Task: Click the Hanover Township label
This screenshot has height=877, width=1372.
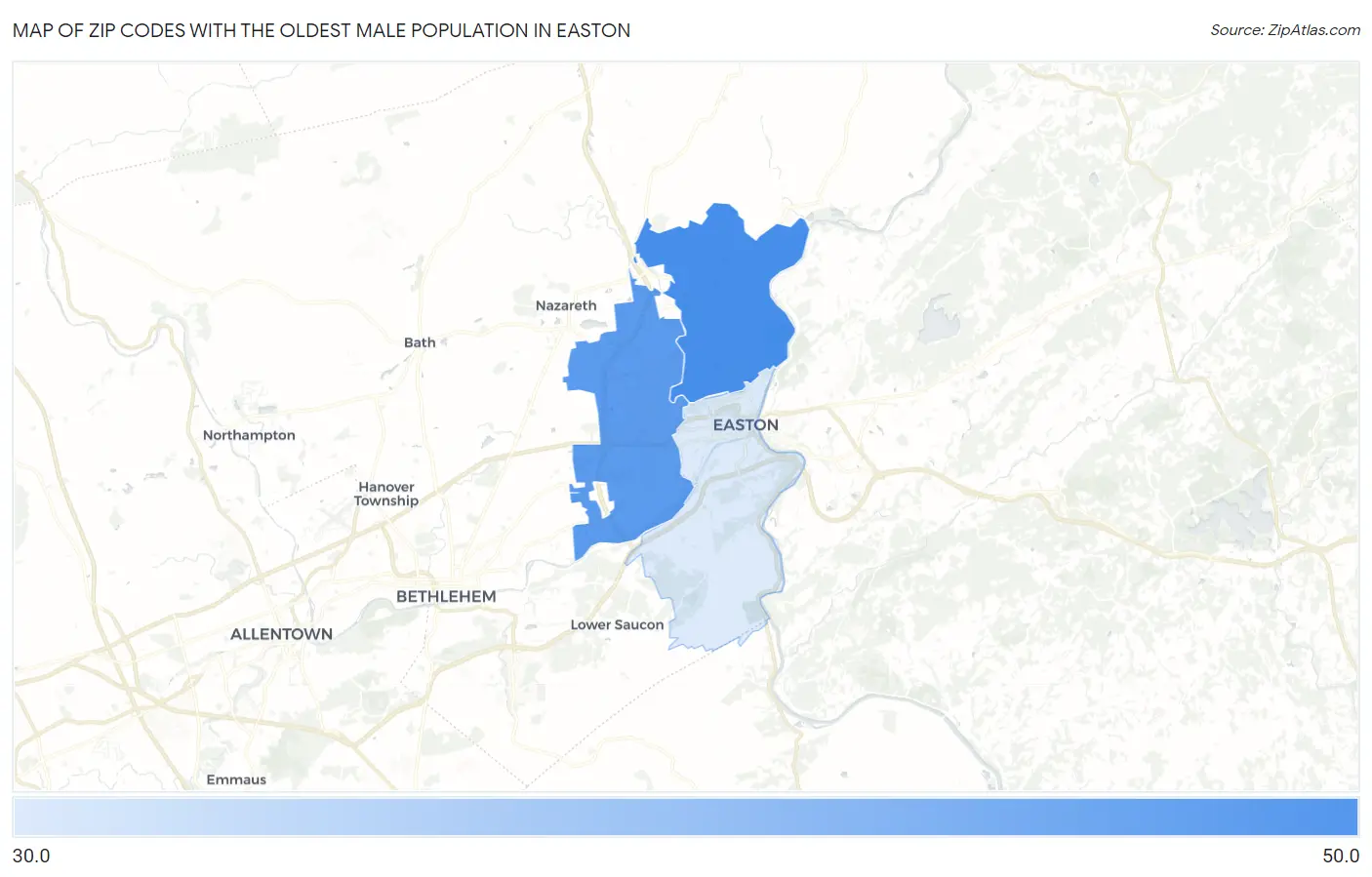Action: [386, 494]
